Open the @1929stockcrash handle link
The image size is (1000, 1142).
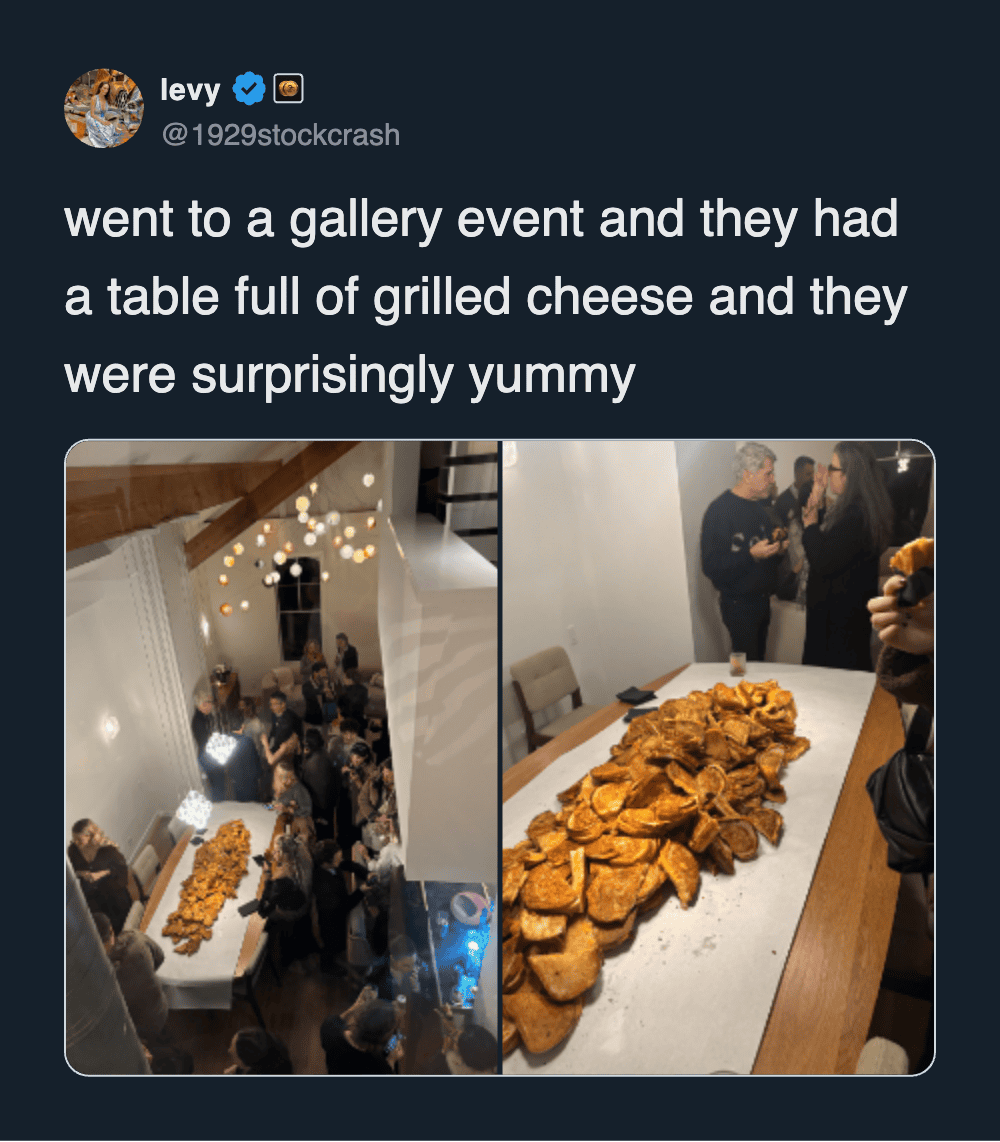(280, 135)
